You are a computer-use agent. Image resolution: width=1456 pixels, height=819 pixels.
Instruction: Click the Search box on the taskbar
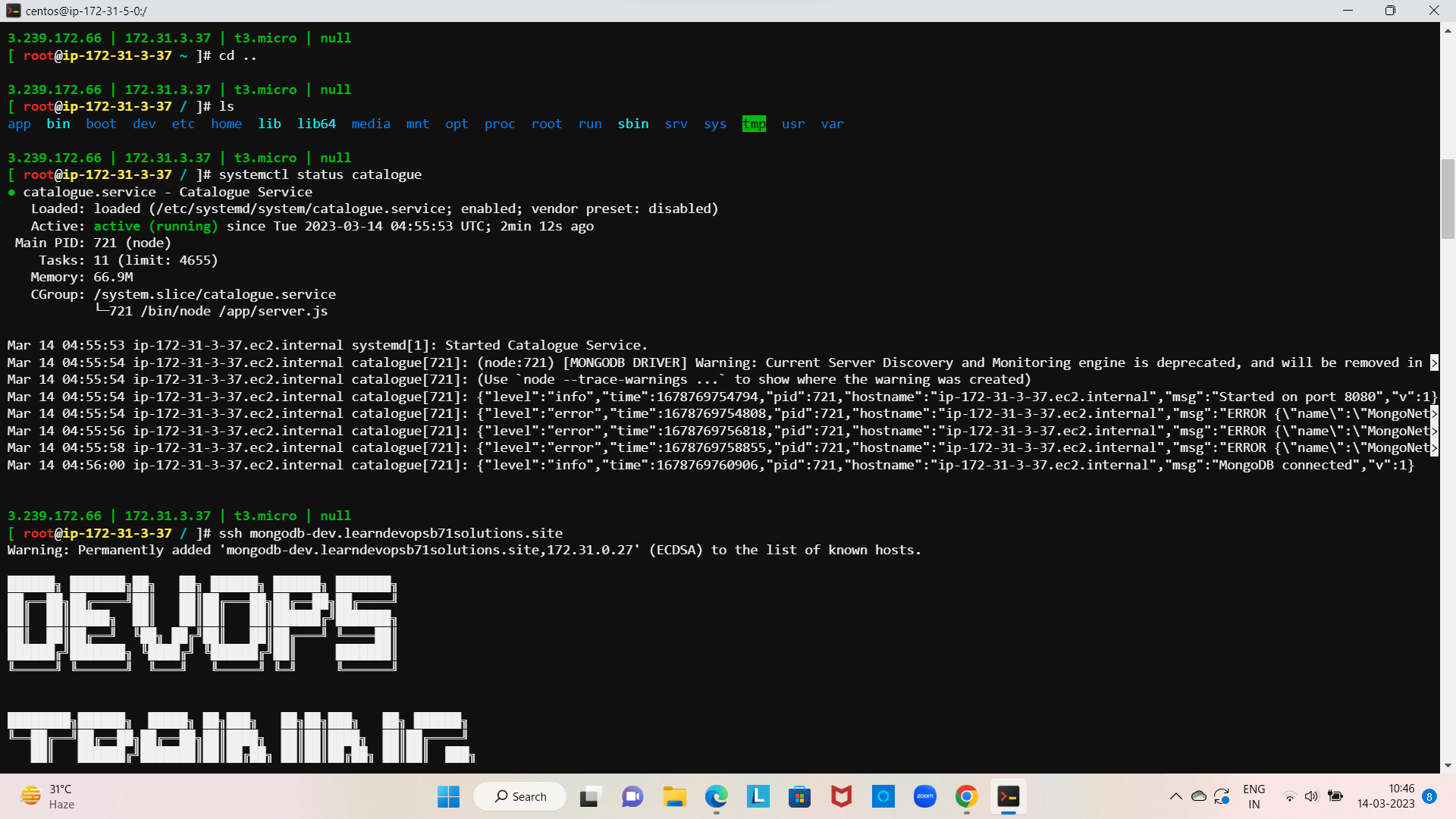point(519,796)
